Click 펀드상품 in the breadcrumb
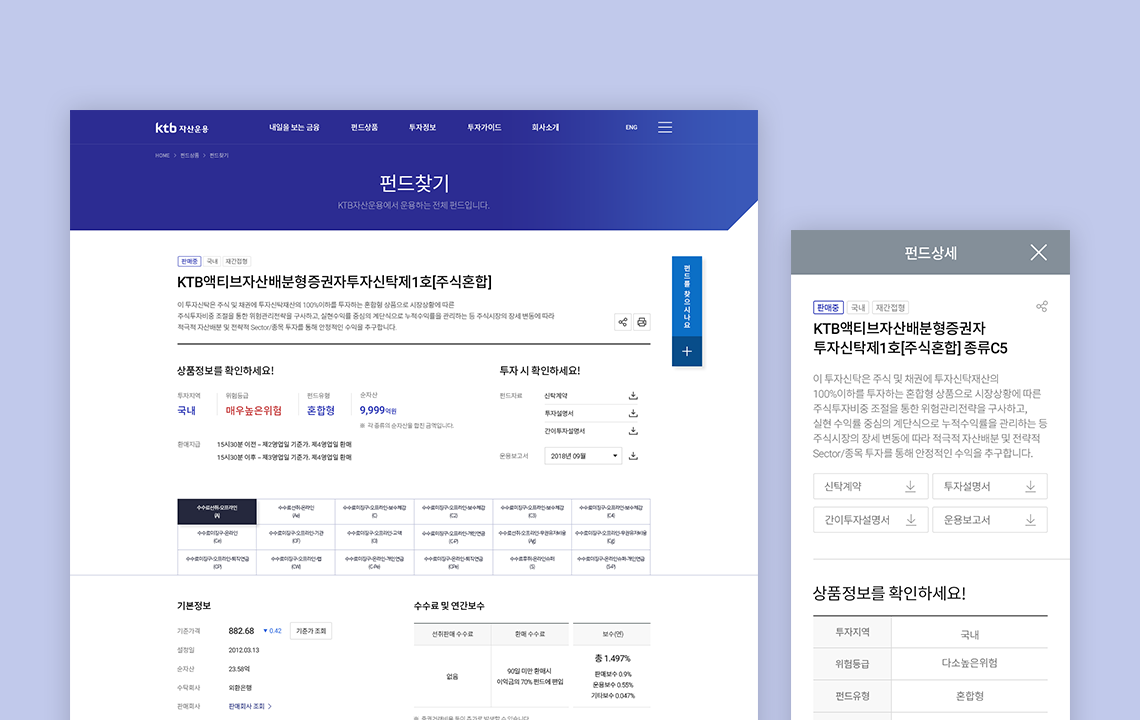 click(x=190, y=156)
